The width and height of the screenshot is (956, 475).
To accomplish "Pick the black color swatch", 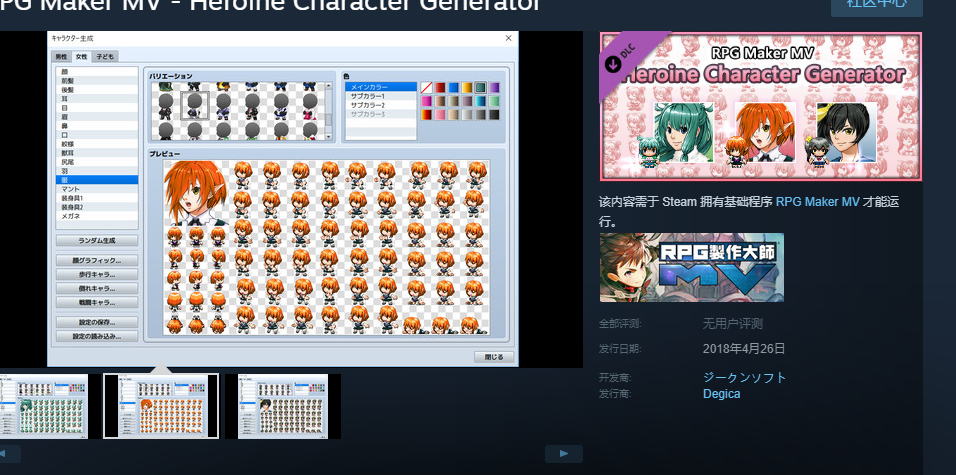I will [494, 115].
